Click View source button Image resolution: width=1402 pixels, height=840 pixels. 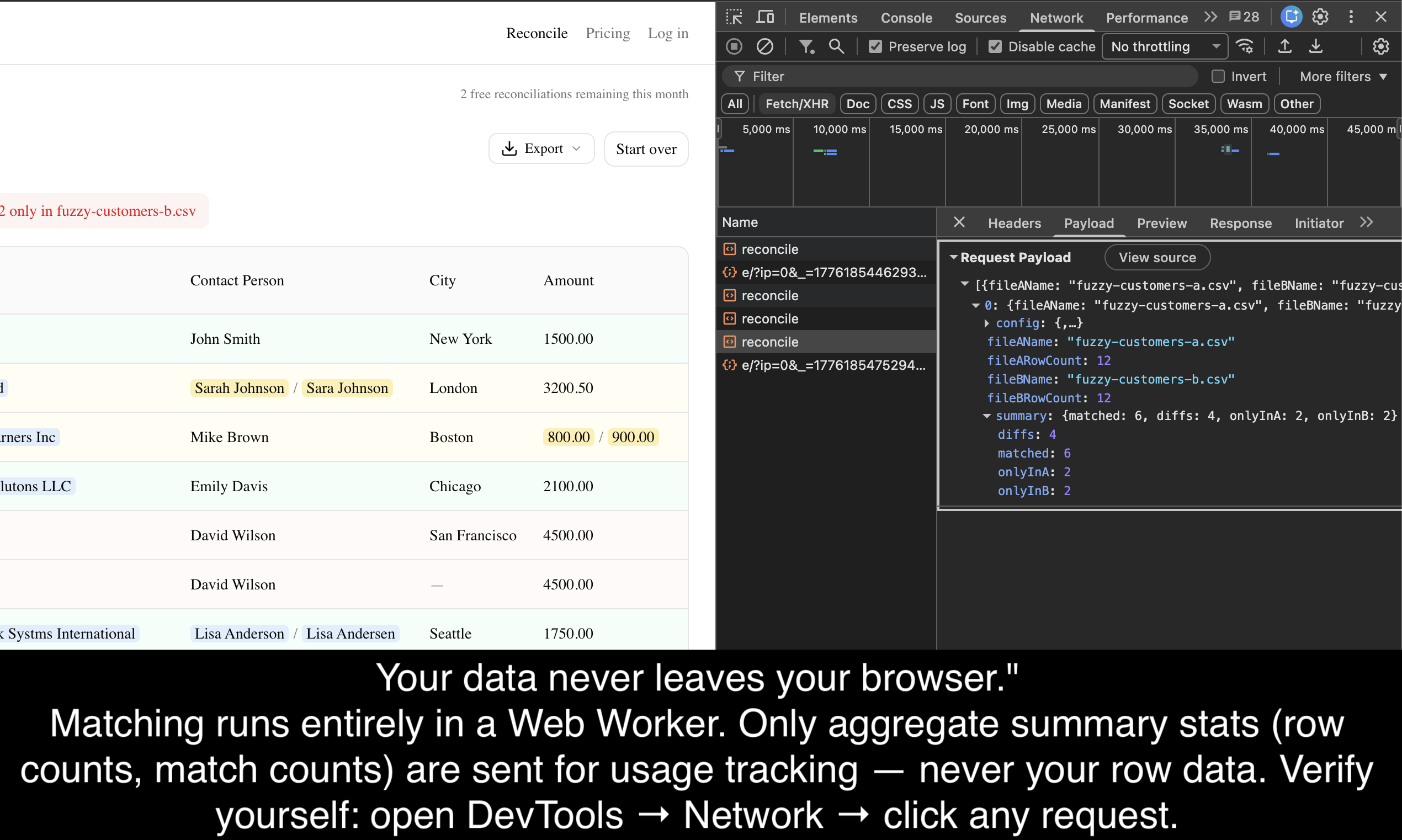pyautogui.click(x=1157, y=258)
